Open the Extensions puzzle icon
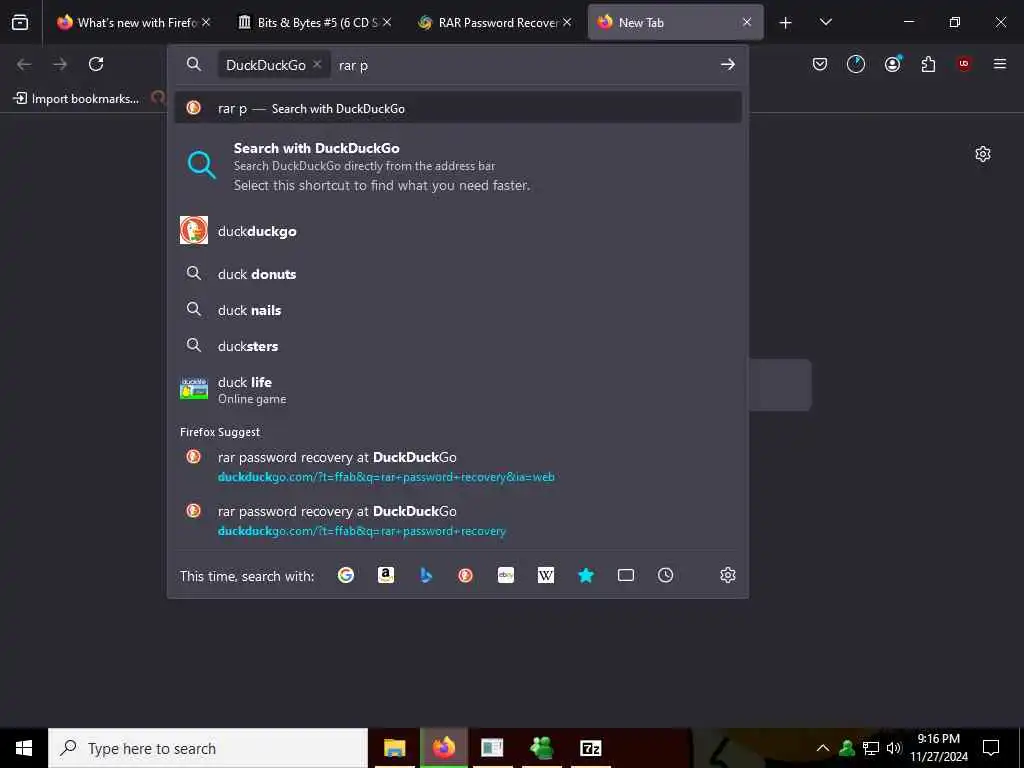Image resolution: width=1024 pixels, height=768 pixels. coord(928,64)
